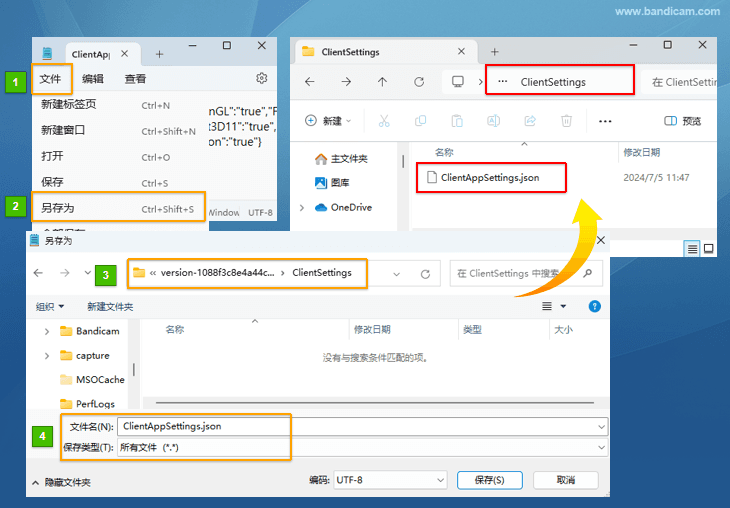The height and width of the screenshot is (508, 730).
Task: Click the This PC monitor icon in address bar
Action: coord(458,81)
